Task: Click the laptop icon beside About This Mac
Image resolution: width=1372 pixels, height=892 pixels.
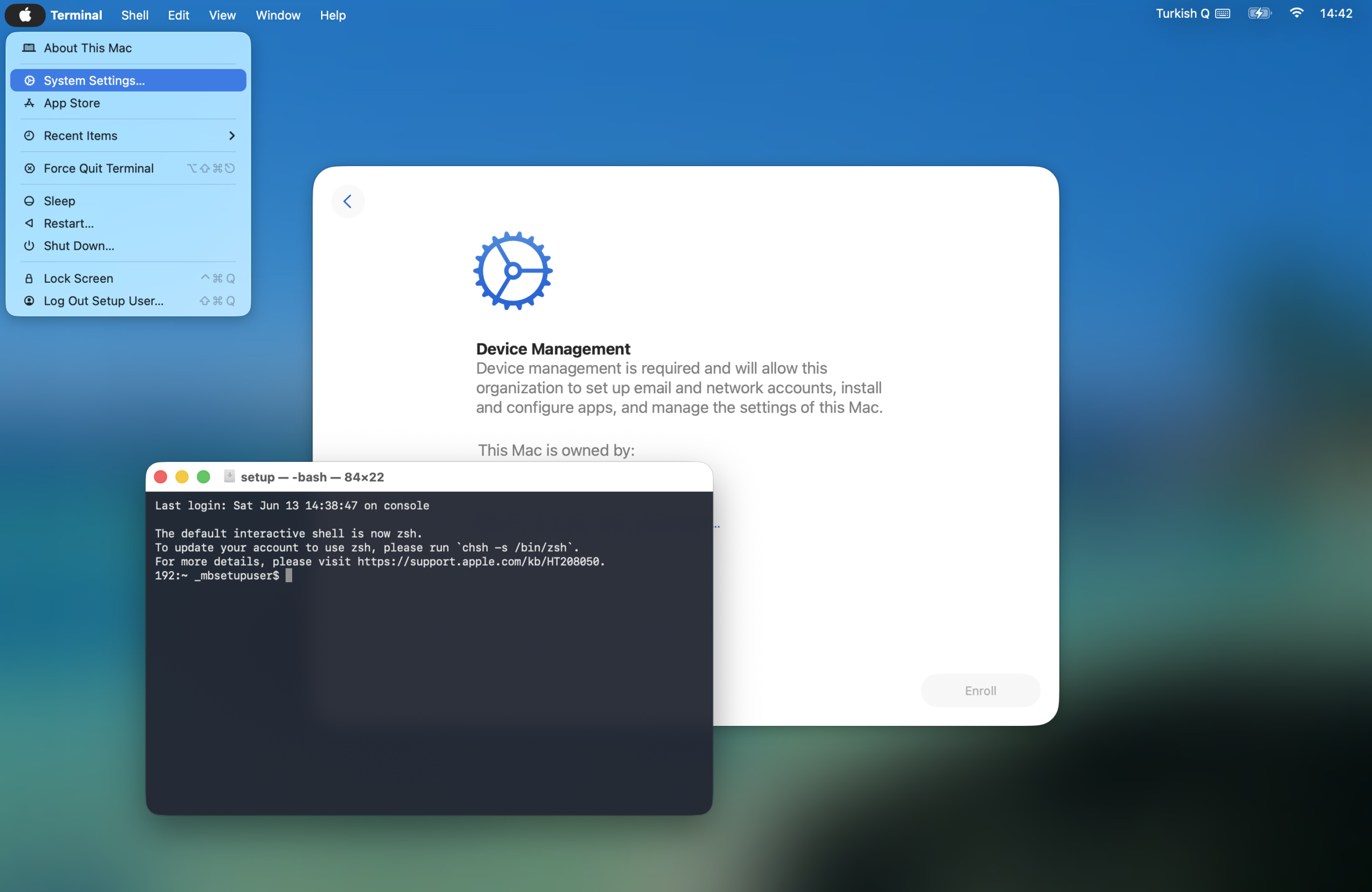Action: [29, 48]
